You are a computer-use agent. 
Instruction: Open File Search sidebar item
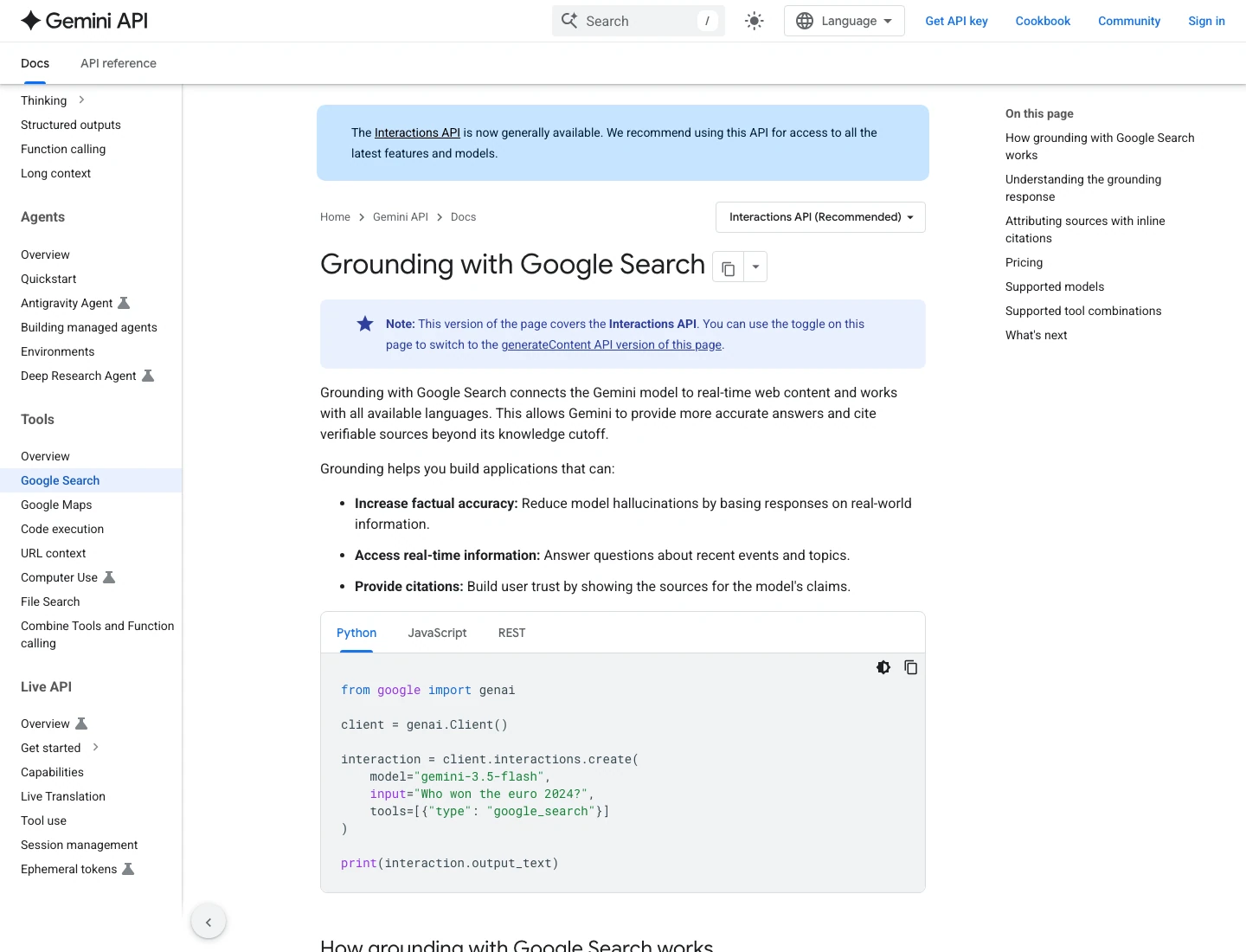pyautogui.click(x=50, y=601)
